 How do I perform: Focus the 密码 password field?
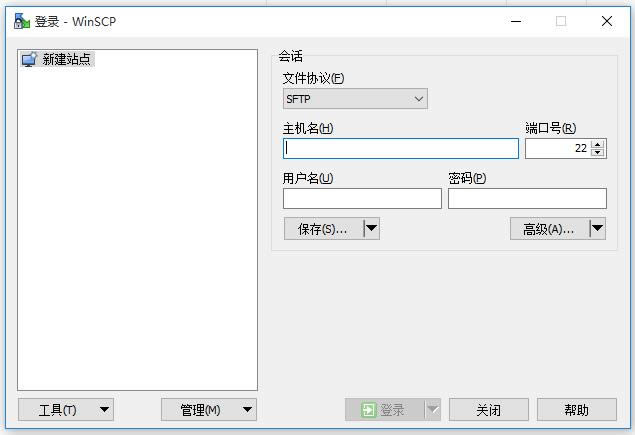[x=527, y=198]
